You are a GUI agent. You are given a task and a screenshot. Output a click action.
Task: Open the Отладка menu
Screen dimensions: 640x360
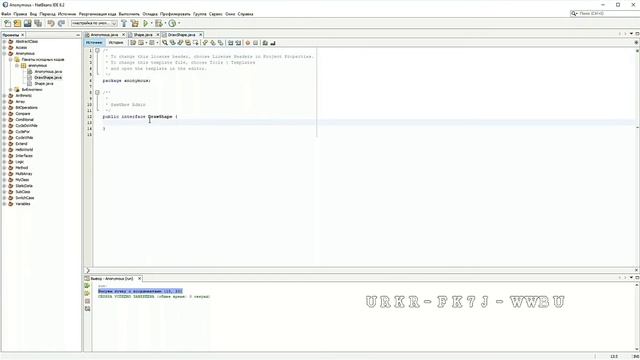[150, 14]
